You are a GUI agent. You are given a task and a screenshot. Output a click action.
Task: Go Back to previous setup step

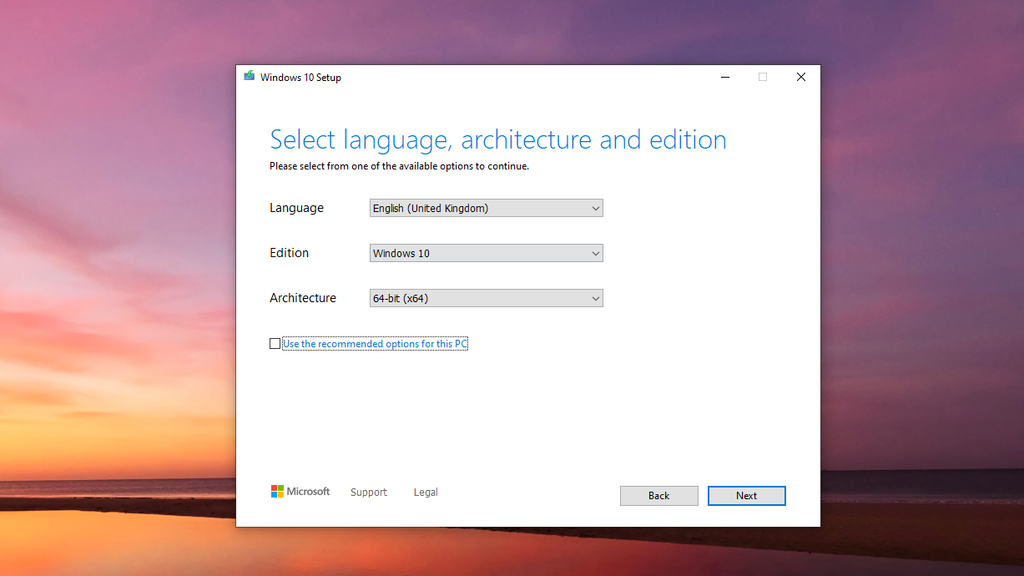click(x=659, y=496)
